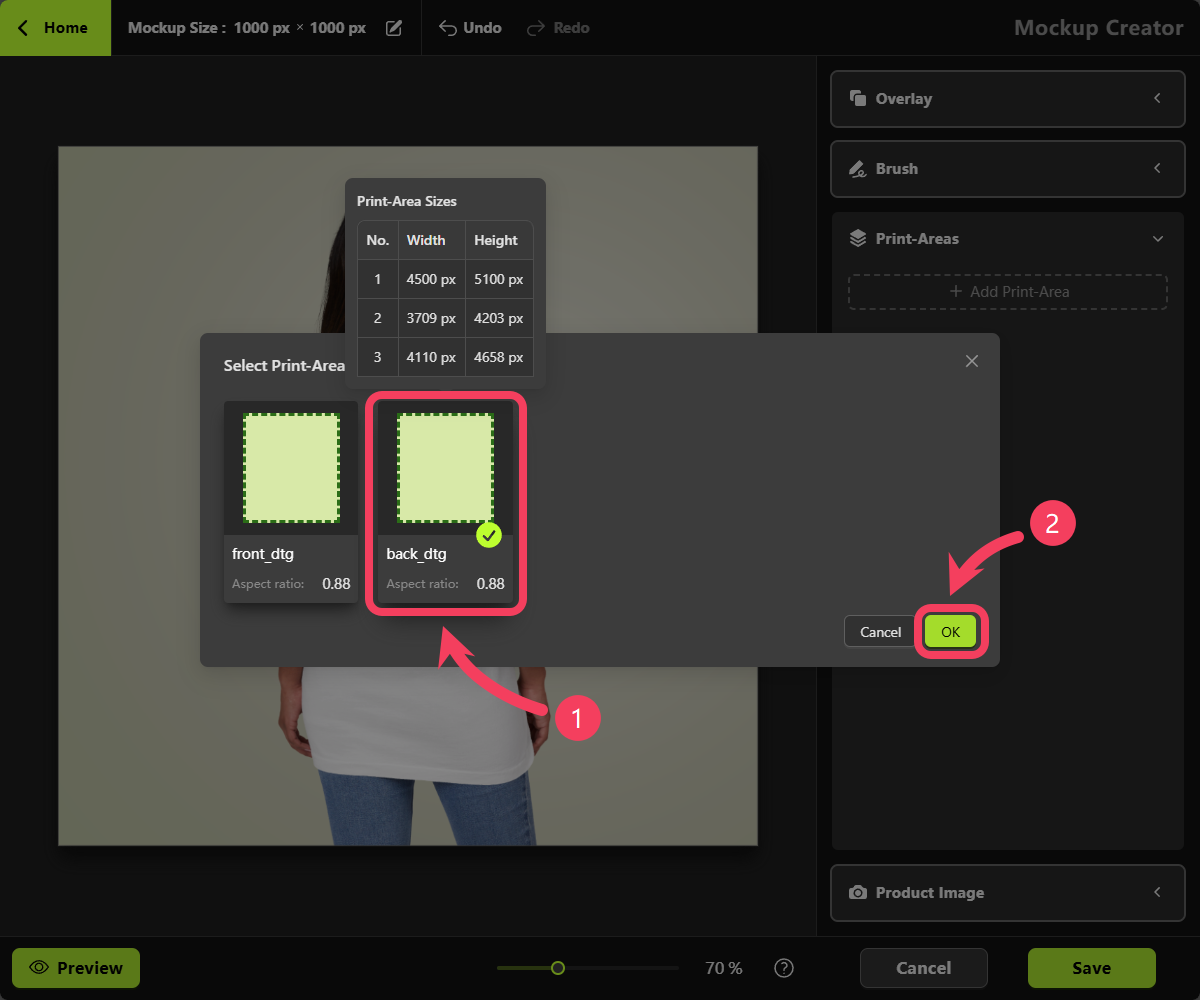Confirm selection with the OK button
The image size is (1200, 1000).
point(950,632)
